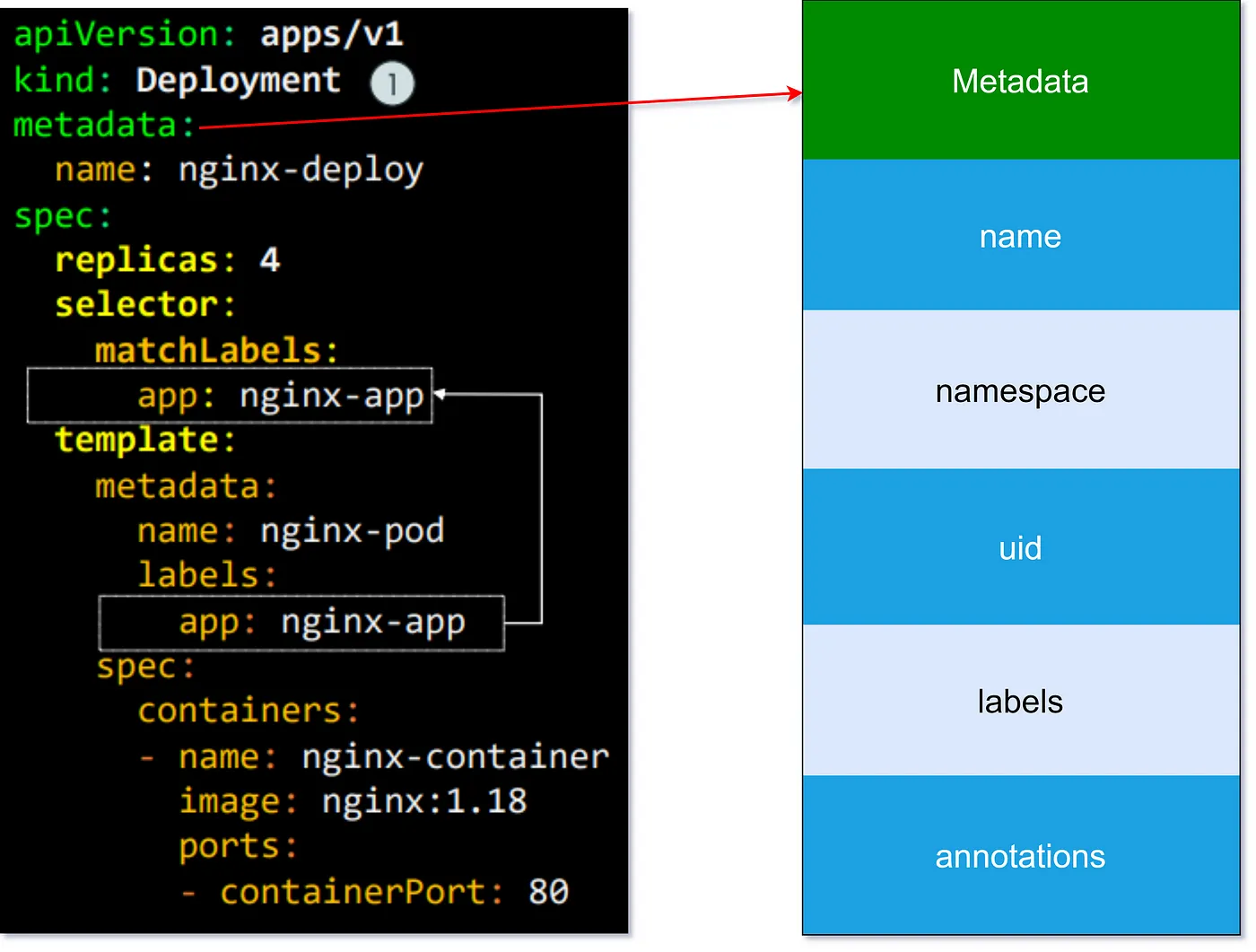The height and width of the screenshot is (952, 1256).
Task: Click the selector: key
Action: tap(144, 305)
